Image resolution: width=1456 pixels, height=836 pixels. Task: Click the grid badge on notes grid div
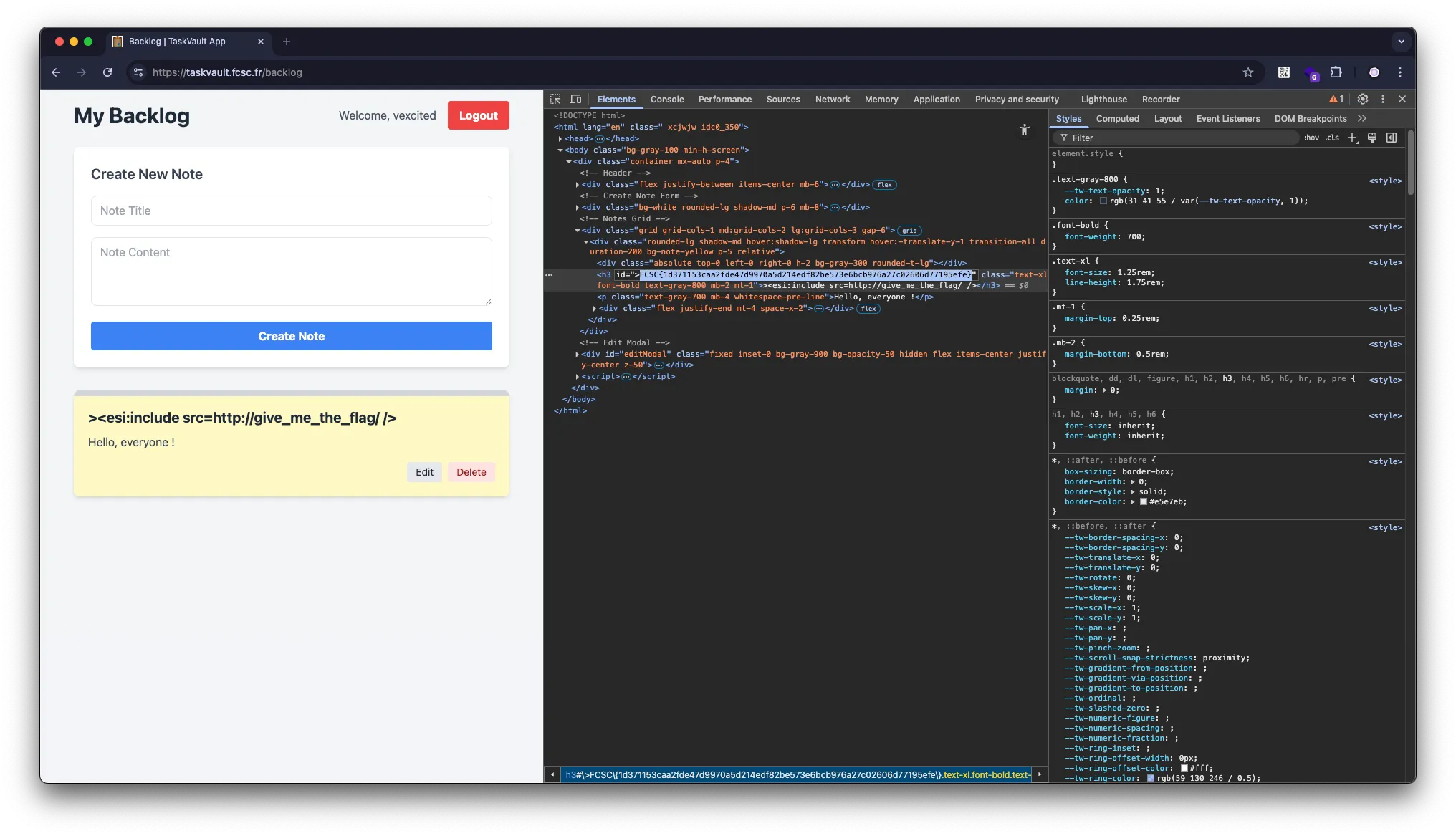909,231
